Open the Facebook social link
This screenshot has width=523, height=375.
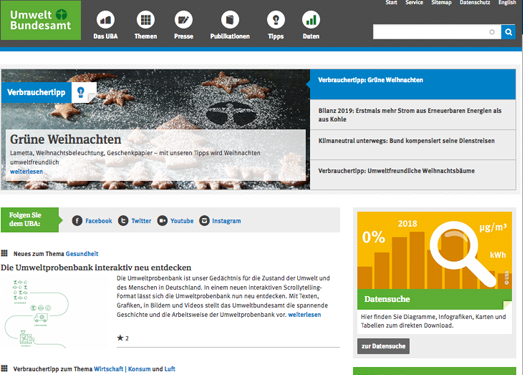pyautogui.click(x=92, y=221)
